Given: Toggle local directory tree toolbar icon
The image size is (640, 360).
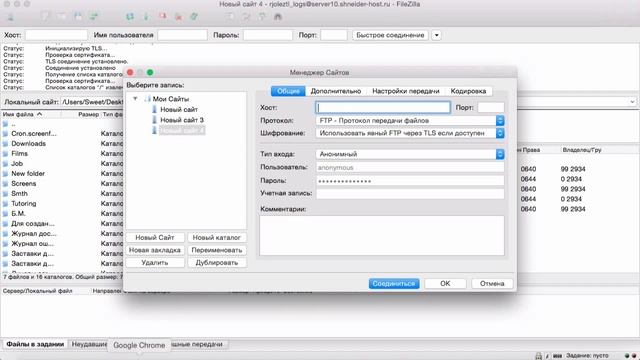Looking at the screenshot, I should pos(61,17).
